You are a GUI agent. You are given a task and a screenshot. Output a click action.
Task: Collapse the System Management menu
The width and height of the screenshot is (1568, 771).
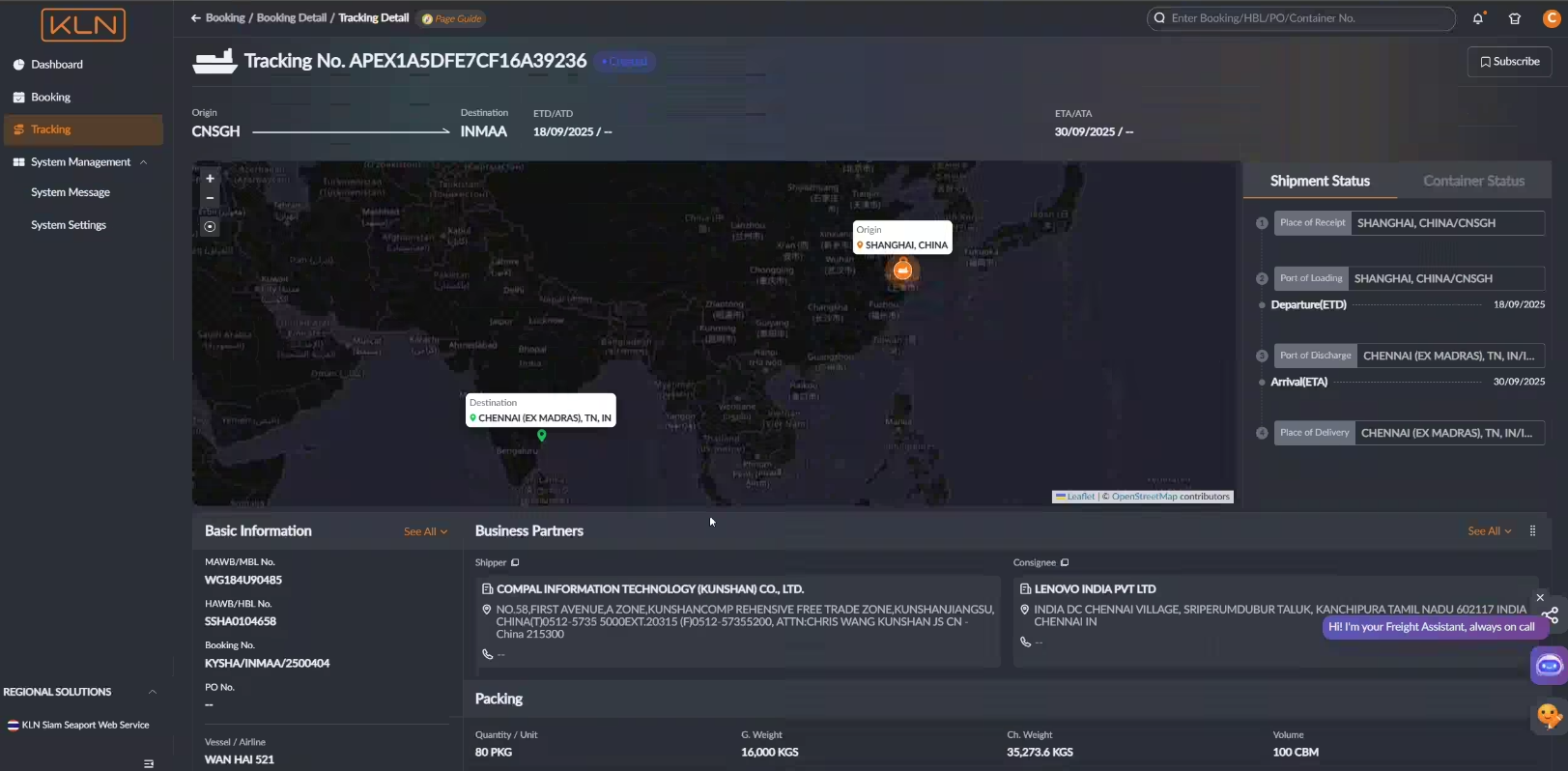[x=144, y=162]
